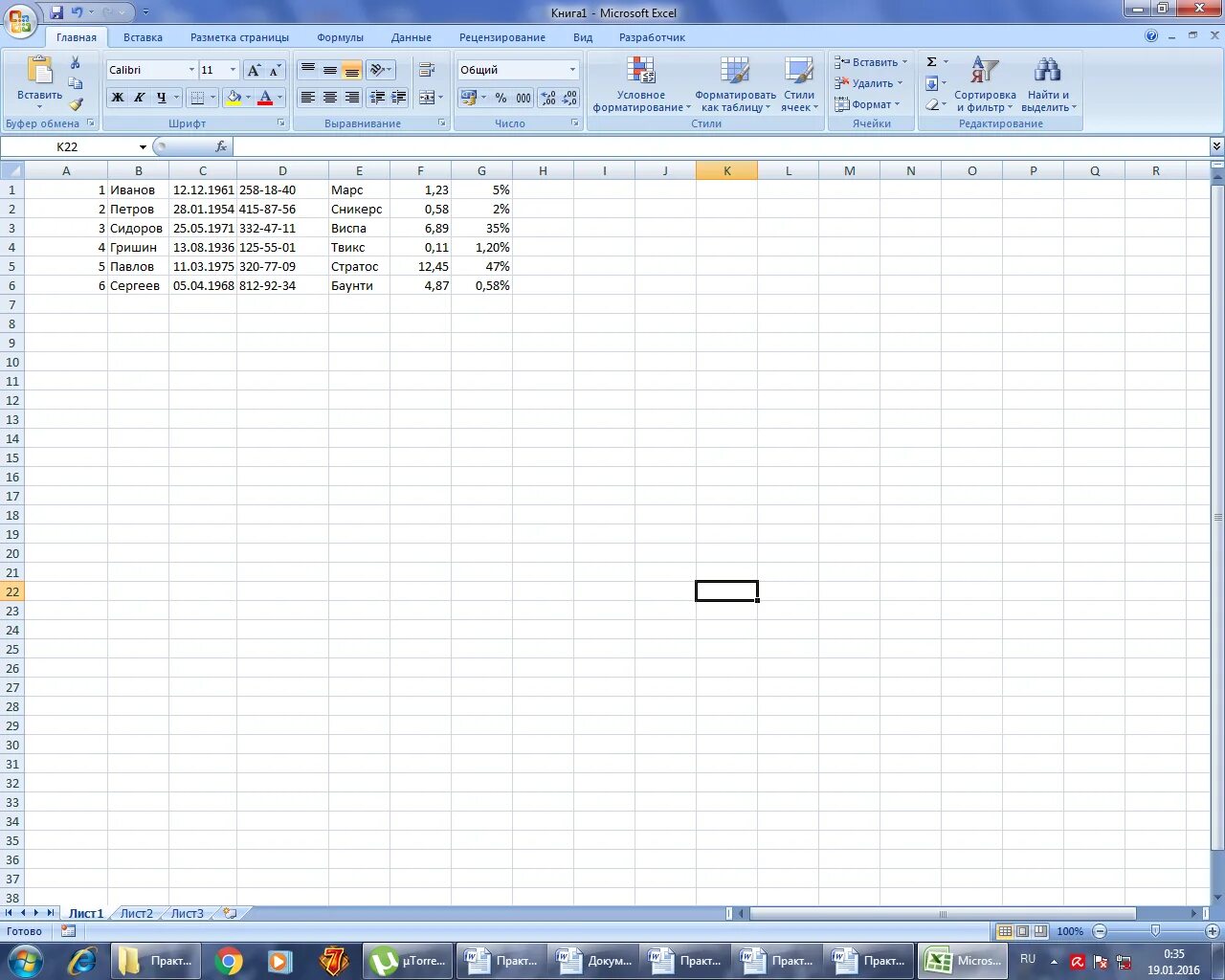Image resolution: width=1225 pixels, height=980 pixels.
Task: Open the font size dropdown
Action: (233, 70)
